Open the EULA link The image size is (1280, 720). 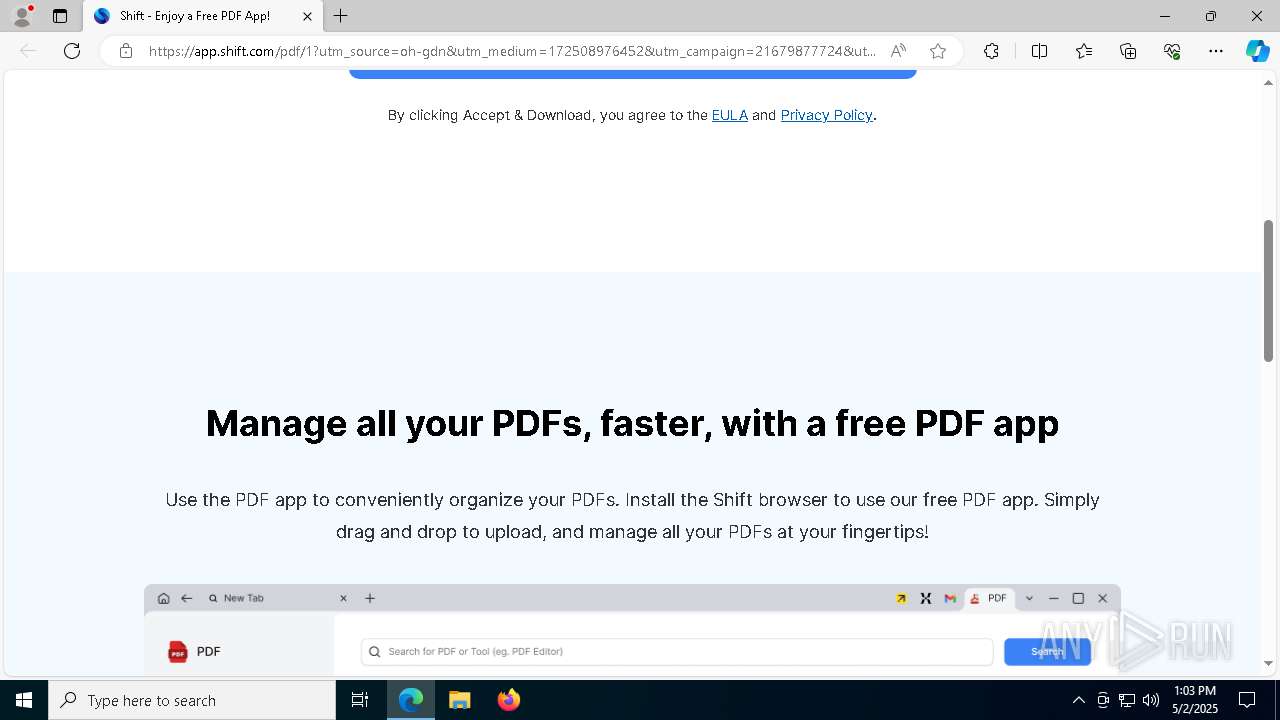point(729,115)
